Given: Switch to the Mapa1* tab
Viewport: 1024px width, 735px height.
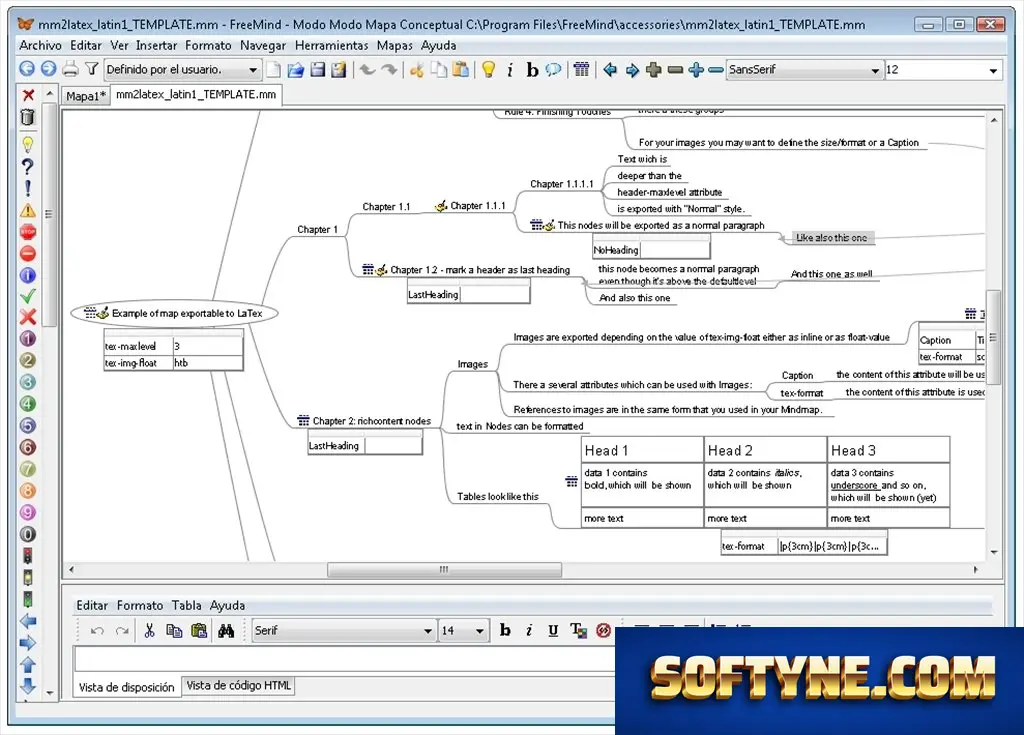Looking at the screenshot, I should [x=86, y=96].
